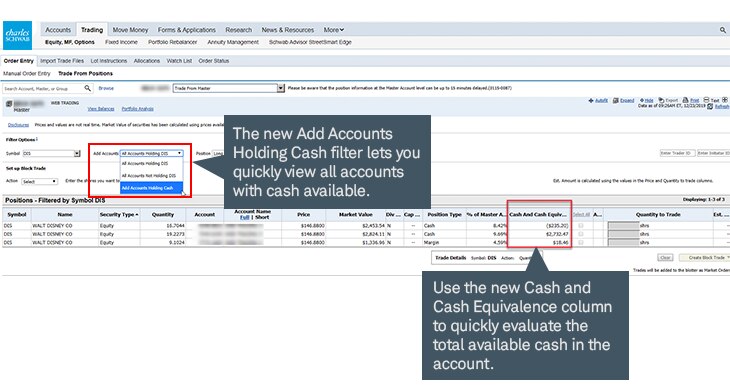730x390 pixels.
Task: Switch to the Watch List tab
Action: 179,61
